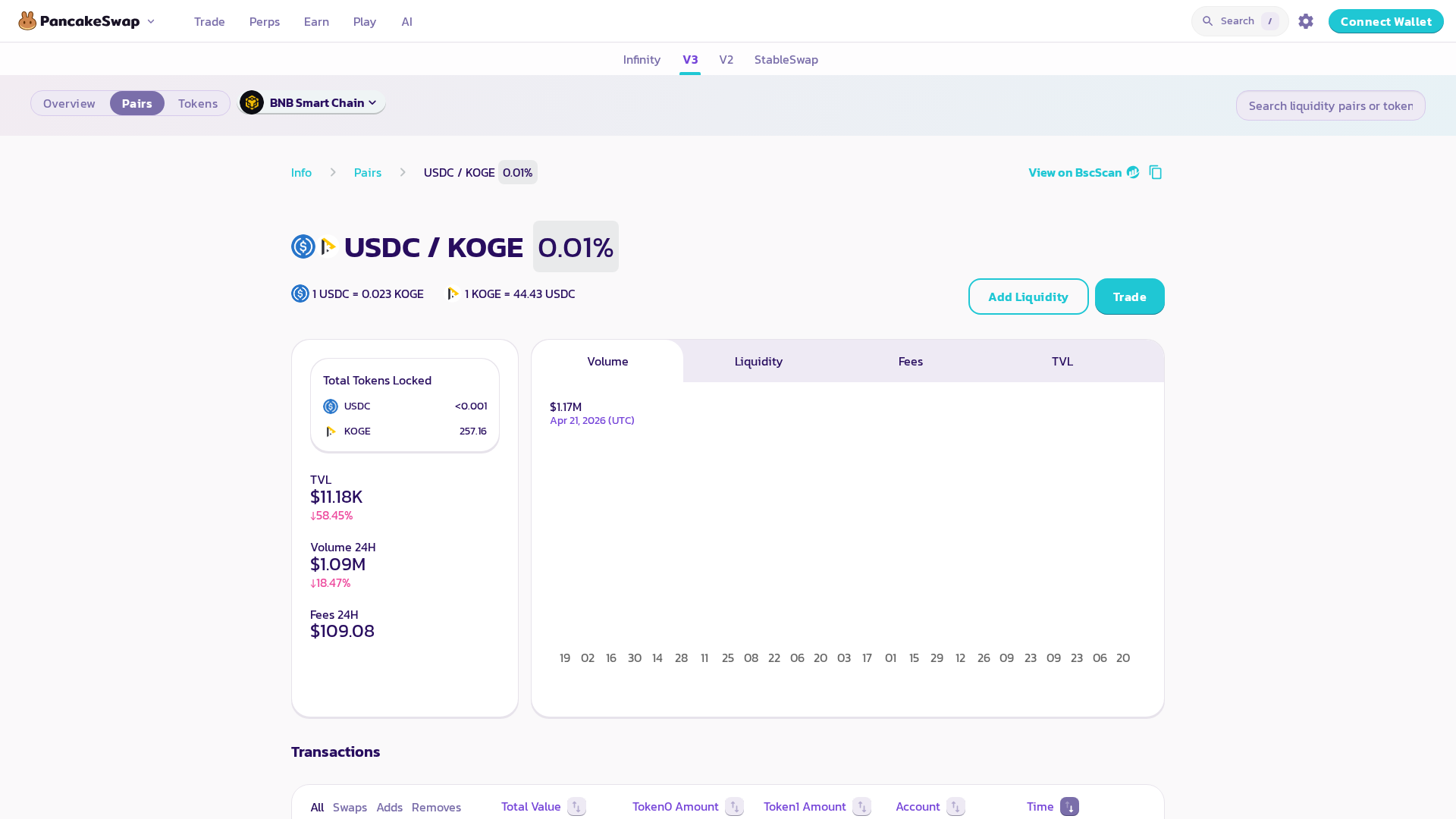Click KOGE icon beside 1 KOGE rate
This screenshot has height=819, width=1456.
(453, 293)
